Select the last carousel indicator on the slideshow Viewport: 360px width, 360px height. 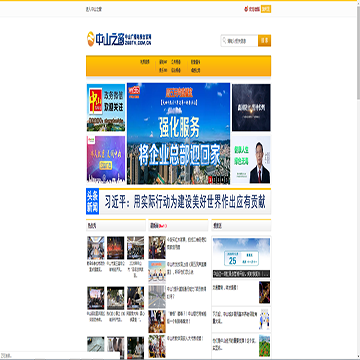click(227, 180)
